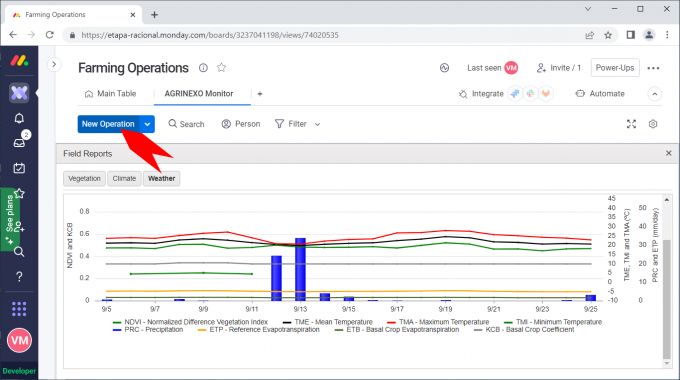Click the address bar URL

210,35
